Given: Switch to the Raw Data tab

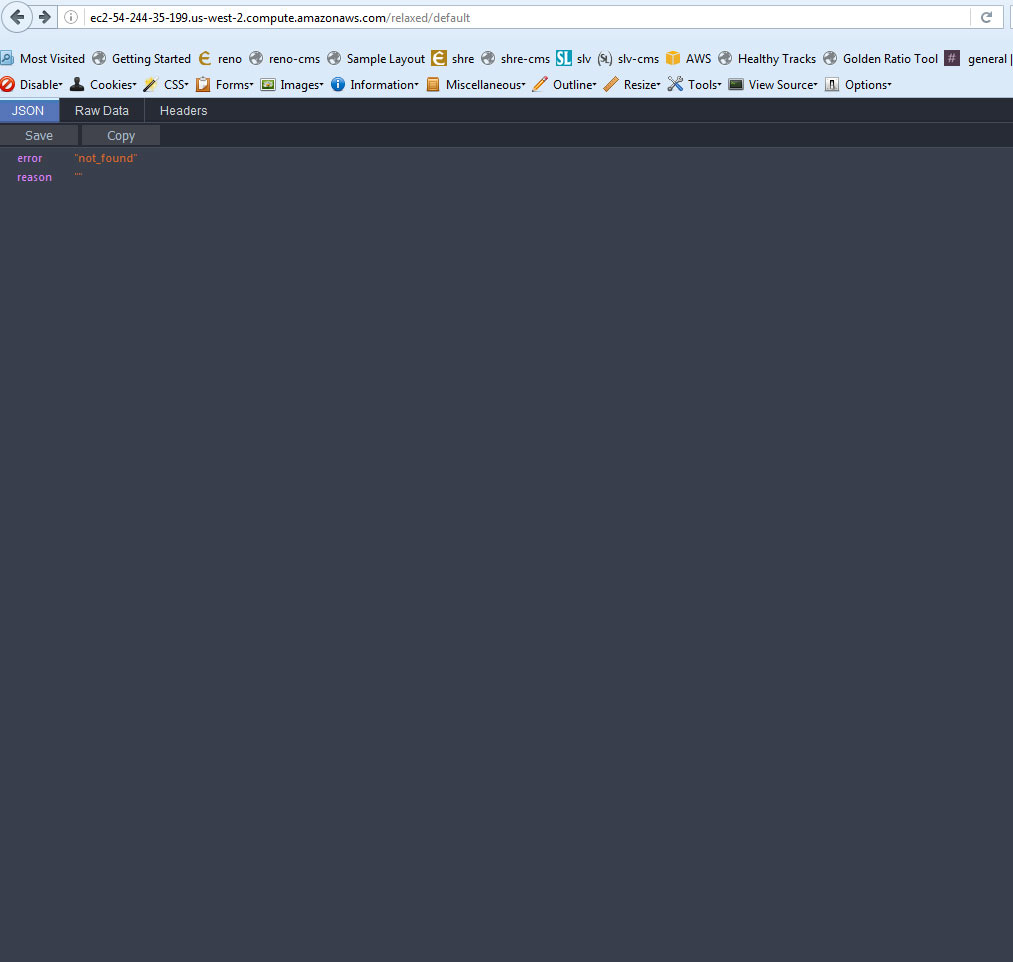Looking at the screenshot, I should [100, 110].
